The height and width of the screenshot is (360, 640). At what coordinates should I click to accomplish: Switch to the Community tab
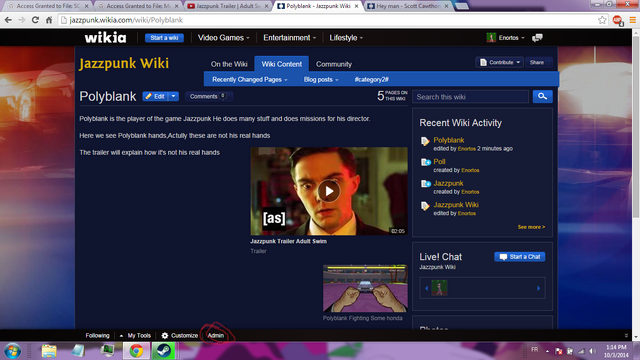click(x=333, y=64)
